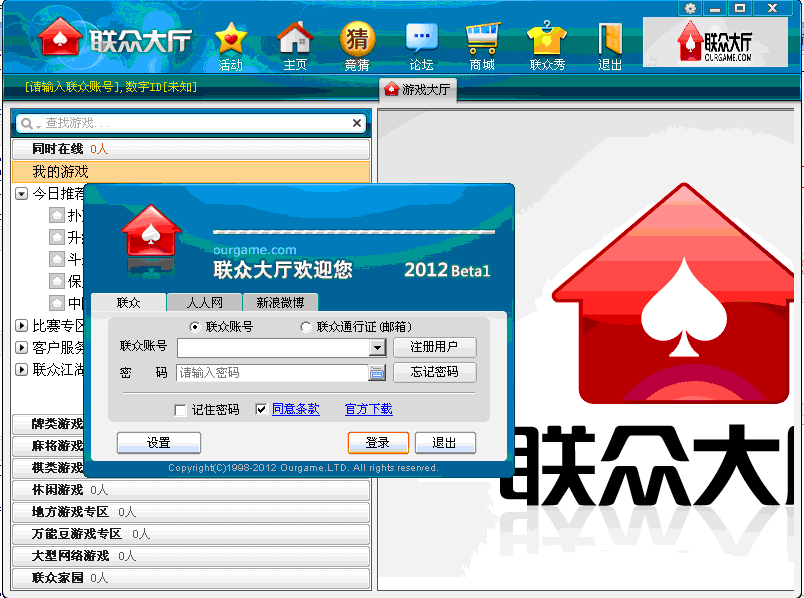
Task: Click the ourgame.com banner logo top right
Action: 715,42
